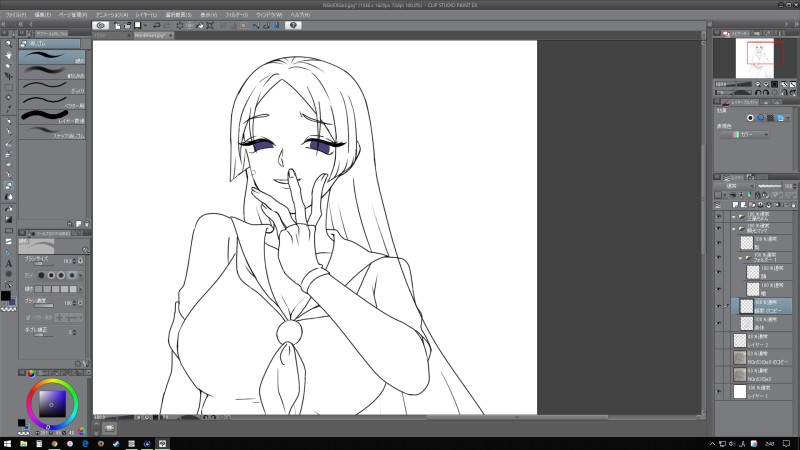
Task: Select the Eraser tool in tool palette
Action: 9,186
